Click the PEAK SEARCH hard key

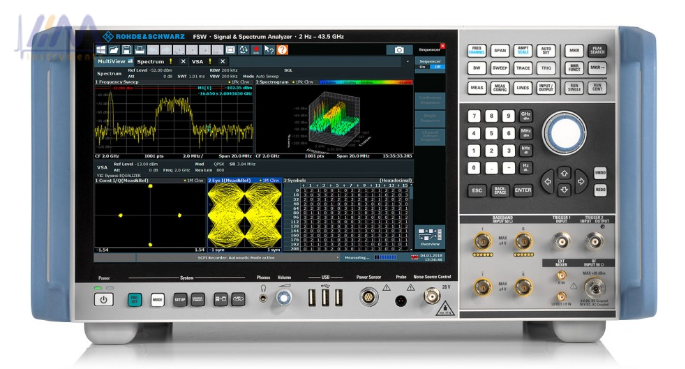(597, 51)
